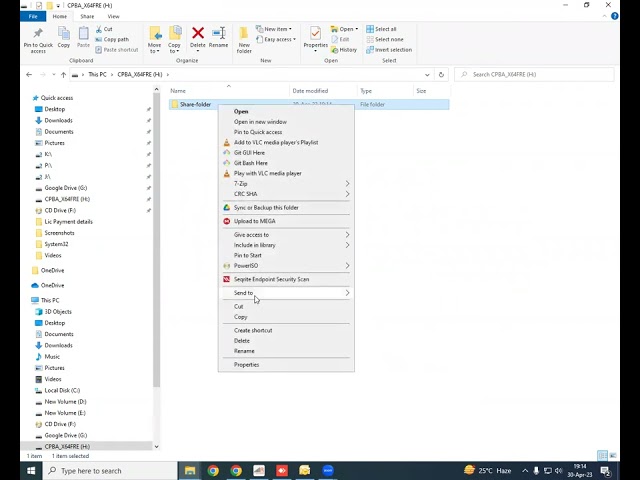
Task: Open the ribbon Open dropdown arrow
Action: [x=357, y=29]
